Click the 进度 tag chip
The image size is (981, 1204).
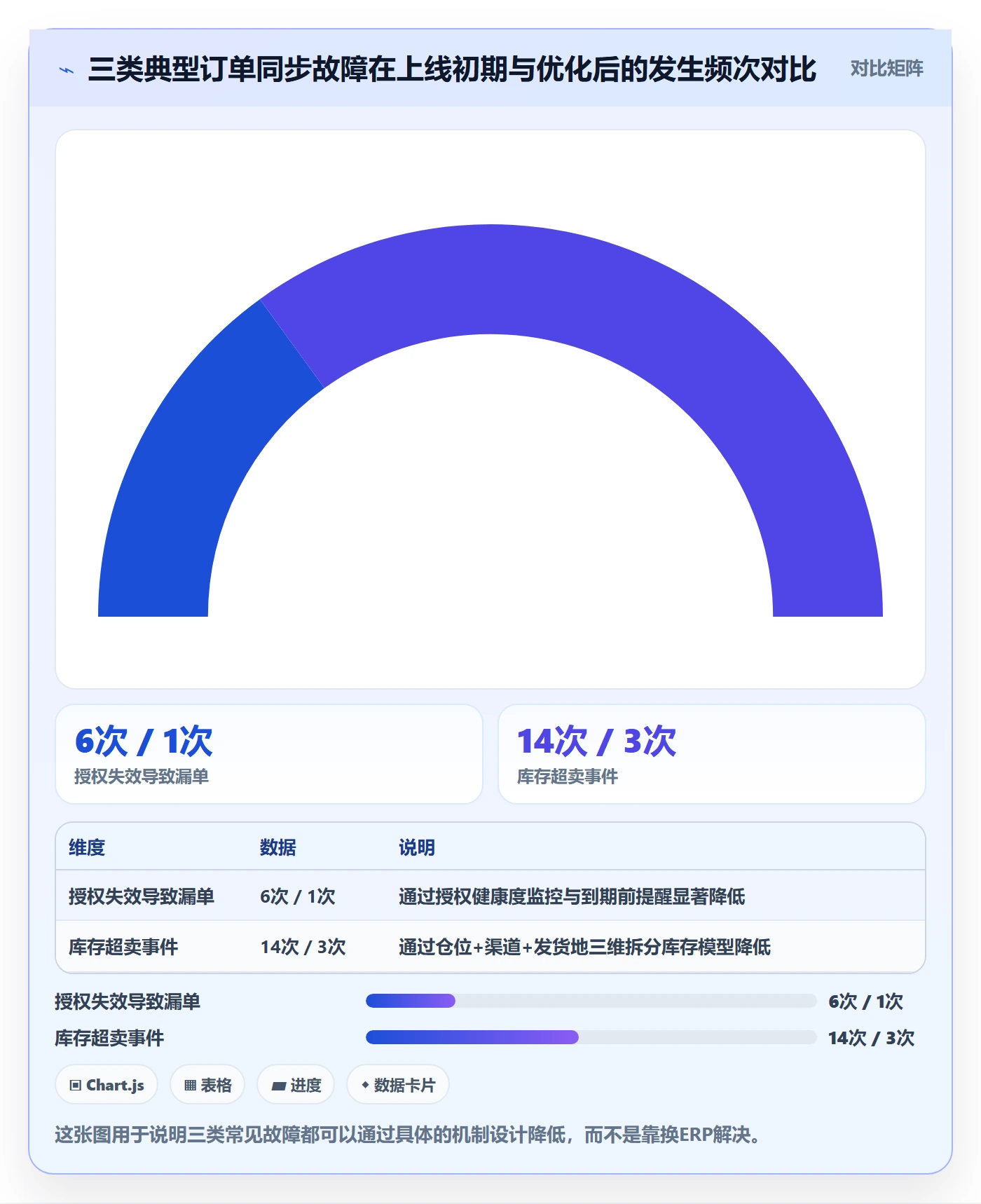coord(296,1085)
